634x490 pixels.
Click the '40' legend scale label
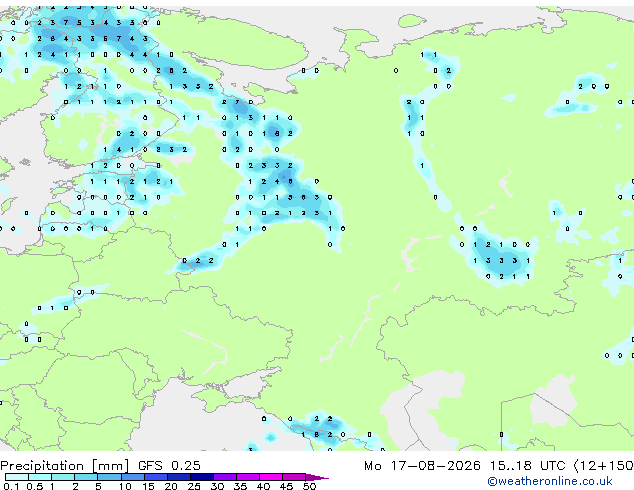point(263,486)
